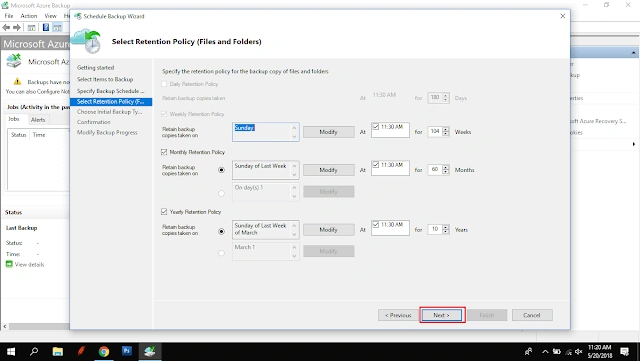Click the Azure Backup drive logo in the console
Screen dimensions: 640x361
point(14,61)
